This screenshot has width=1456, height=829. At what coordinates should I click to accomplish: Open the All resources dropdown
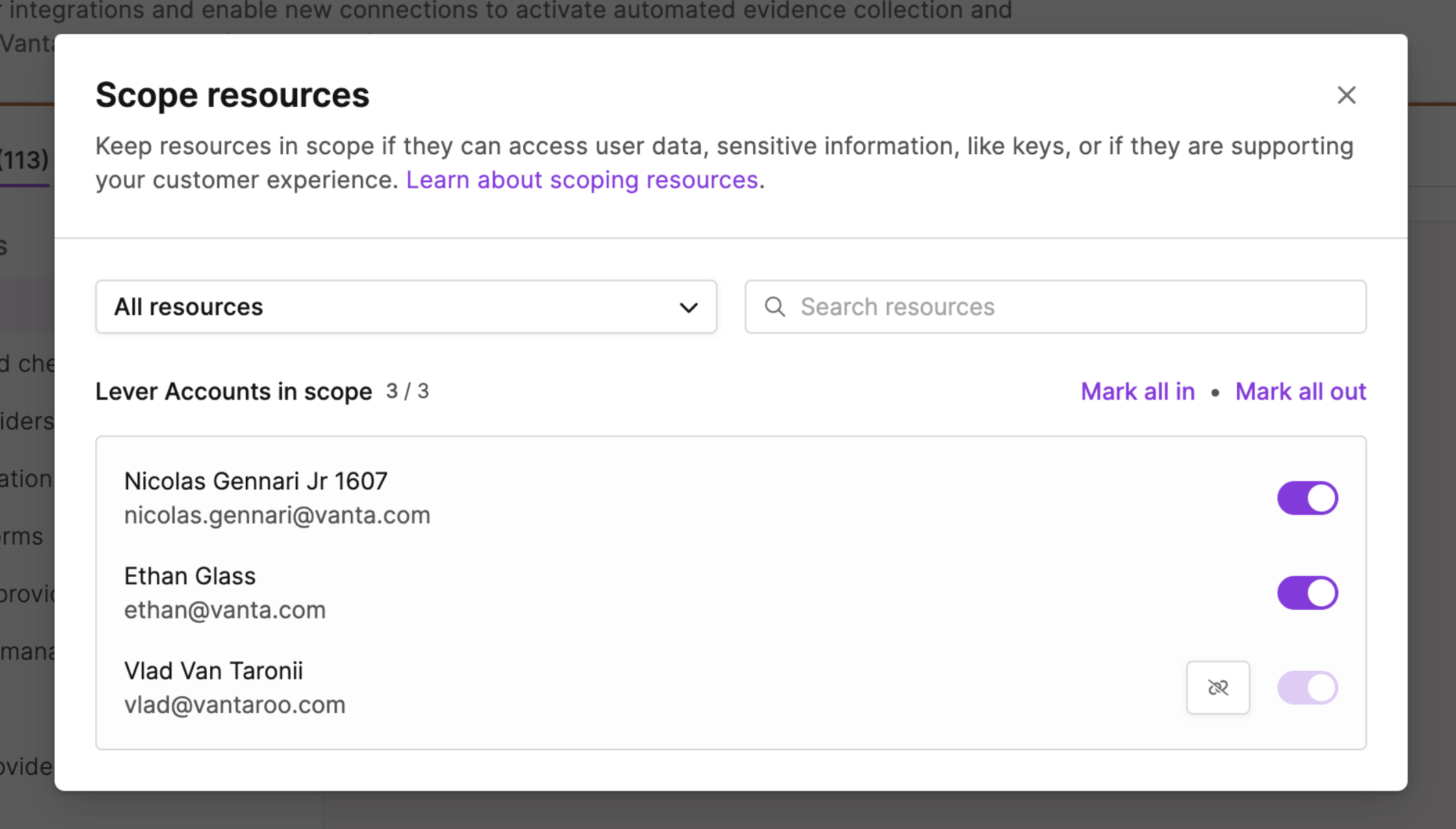click(x=406, y=306)
